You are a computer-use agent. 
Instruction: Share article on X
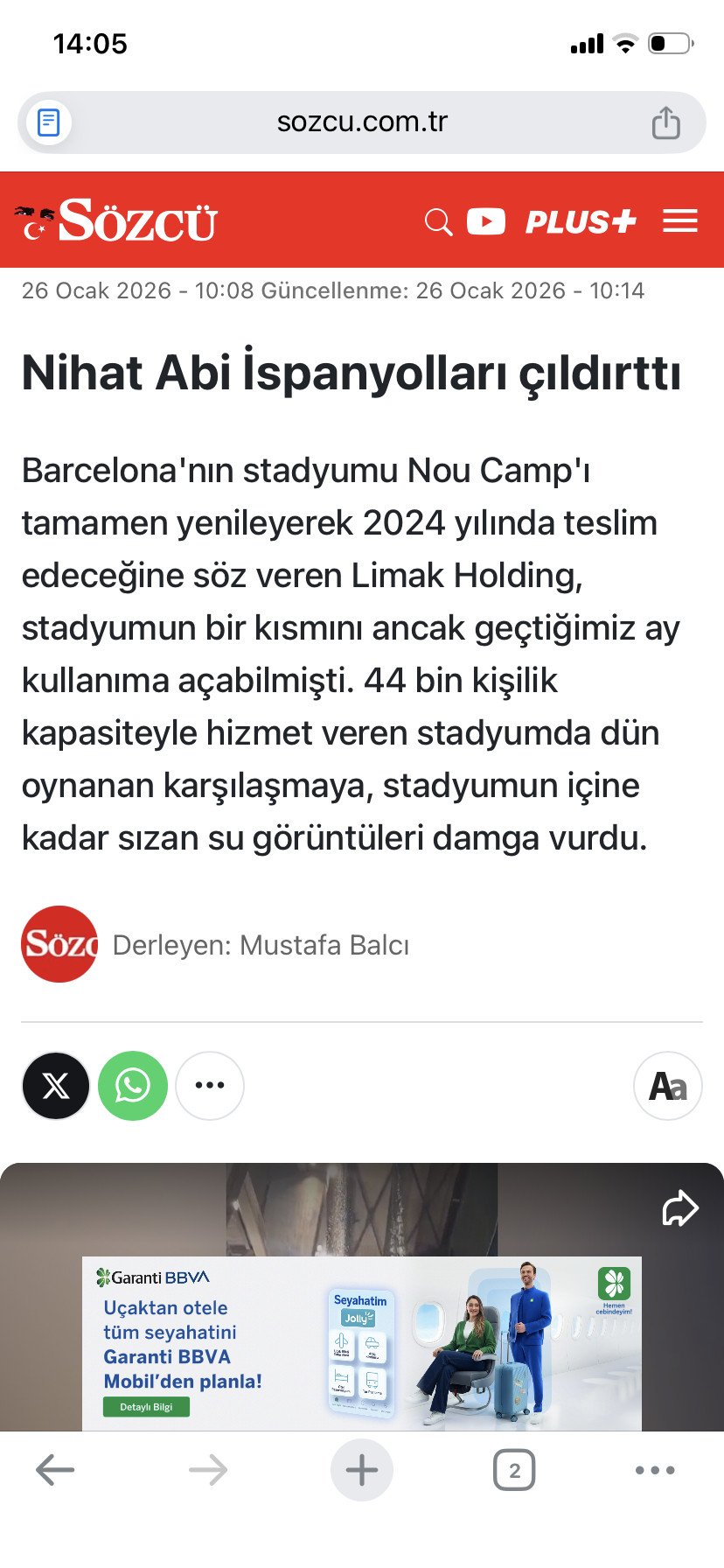tap(56, 1086)
